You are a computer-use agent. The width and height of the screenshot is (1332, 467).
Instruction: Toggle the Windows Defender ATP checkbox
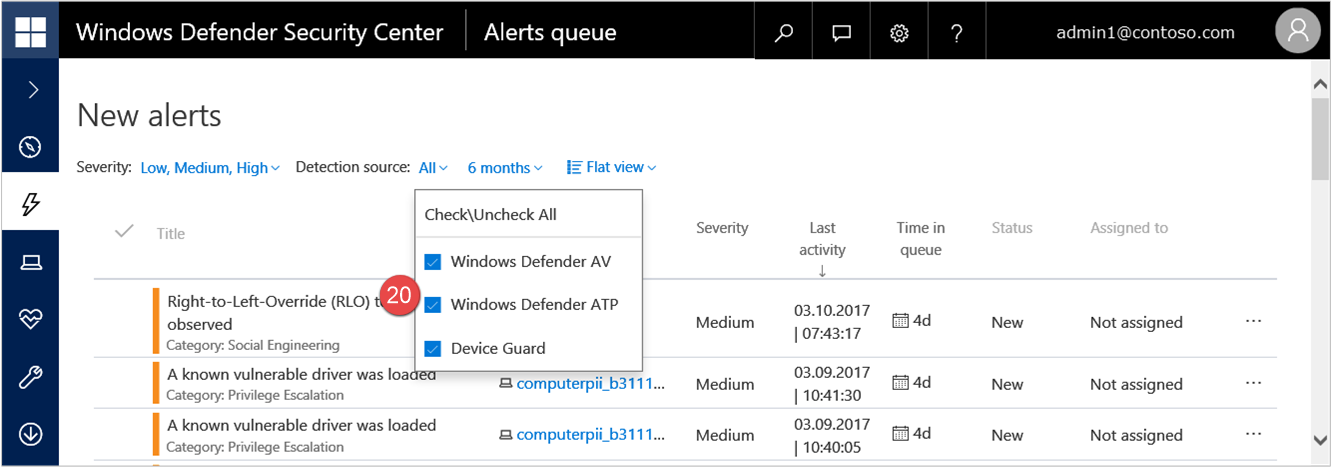[433, 305]
